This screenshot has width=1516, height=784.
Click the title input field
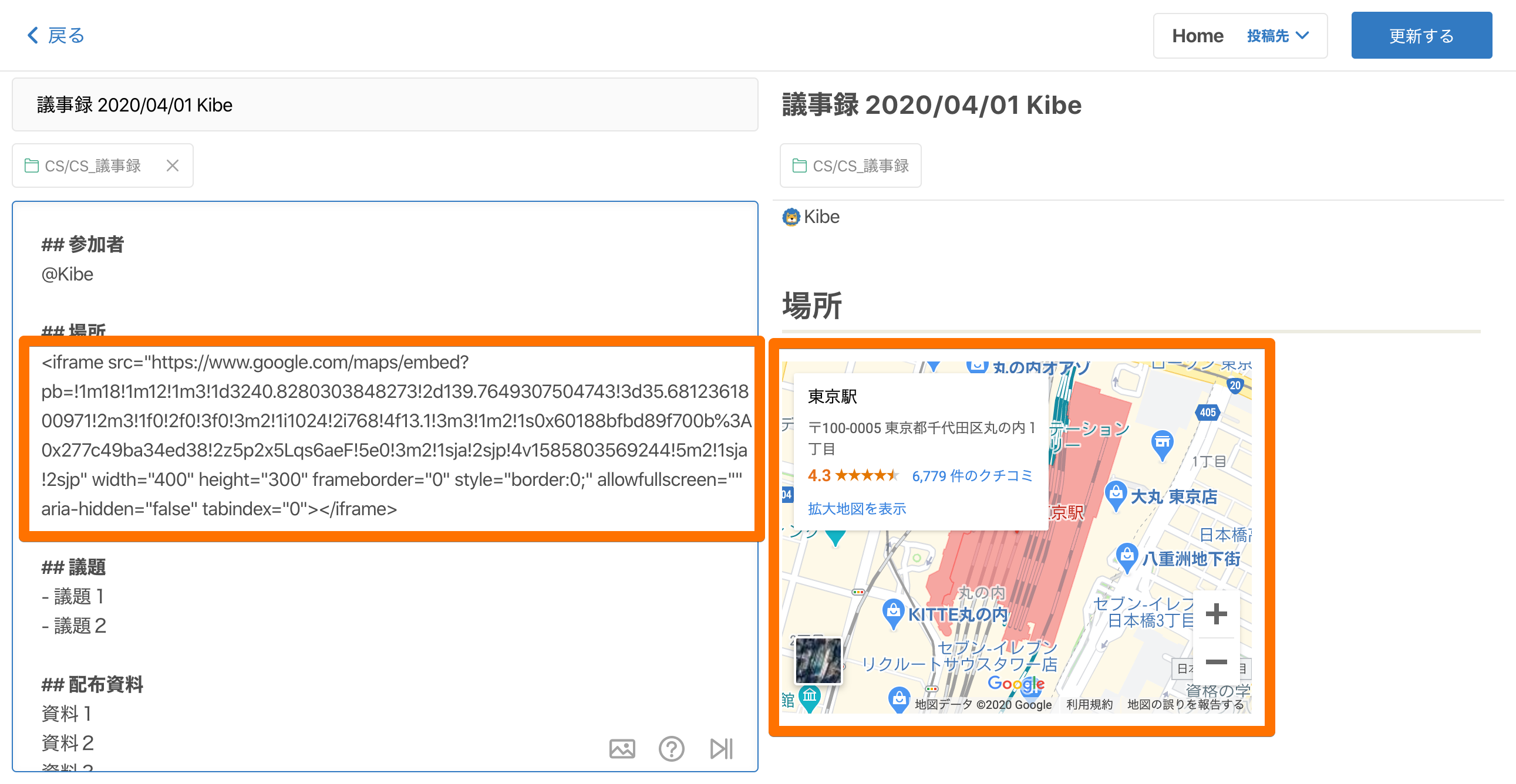pyautogui.click(x=385, y=104)
